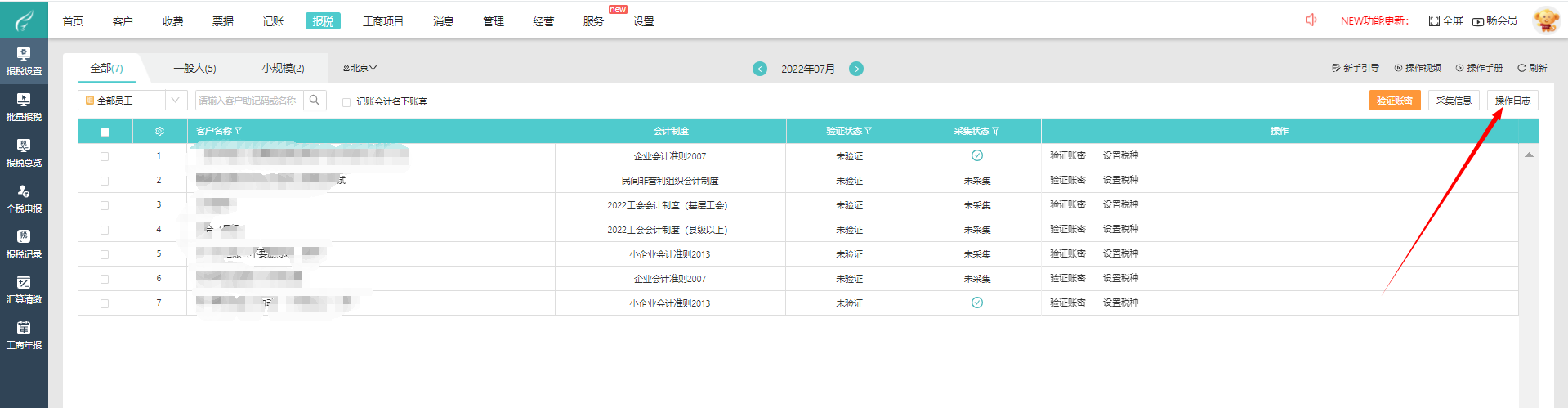Screen dimensions: 1568x408
Task: Click the orange 验证账密 button
Action: 1394,101
